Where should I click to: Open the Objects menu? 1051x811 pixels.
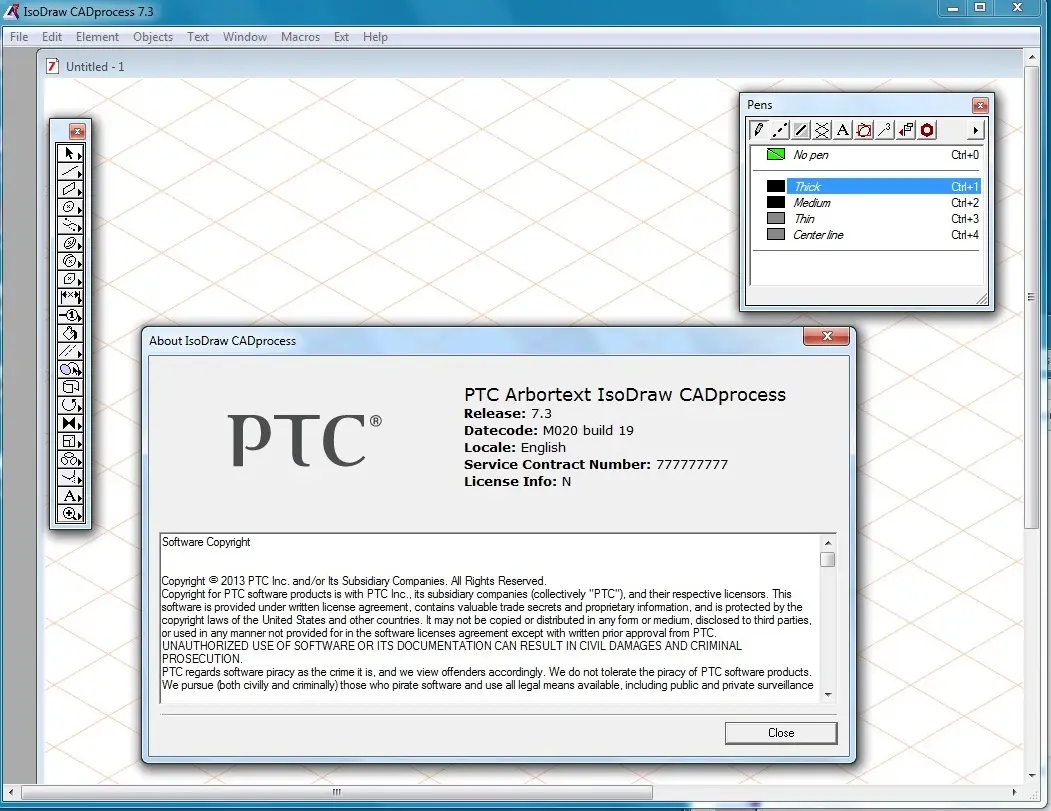click(x=153, y=37)
